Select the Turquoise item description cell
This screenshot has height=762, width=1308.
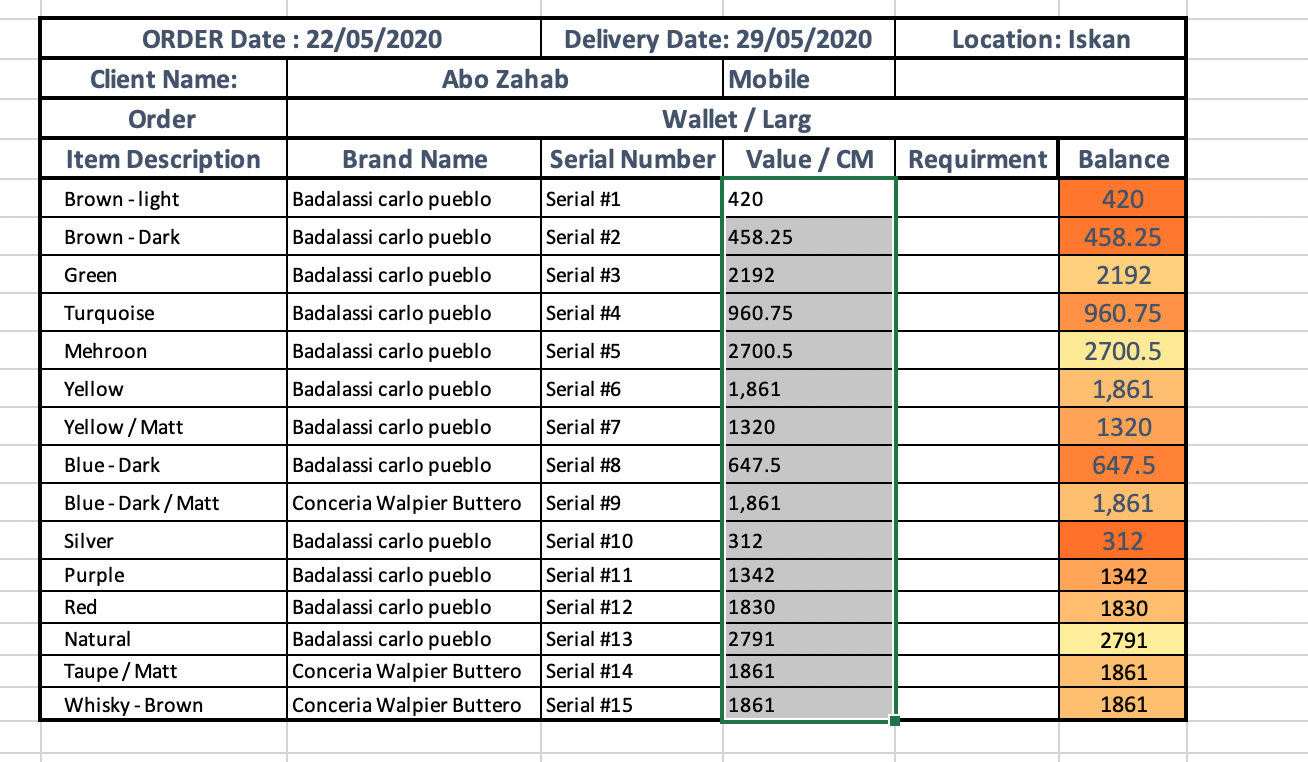coord(164,313)
